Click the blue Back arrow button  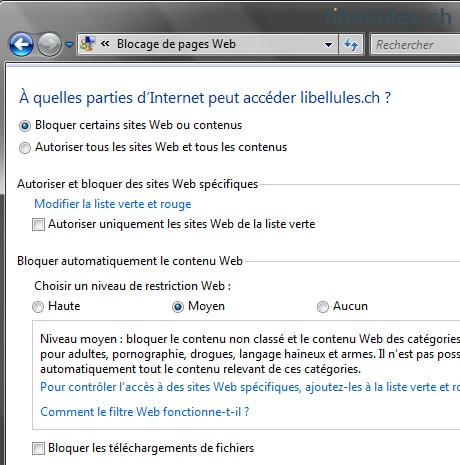pos(21,44)
